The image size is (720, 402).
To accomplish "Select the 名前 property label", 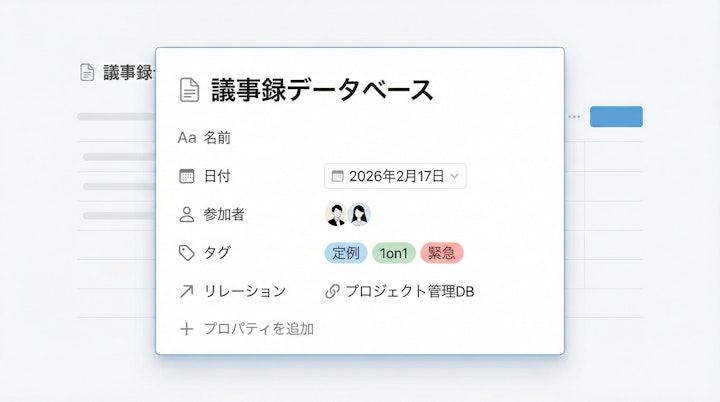I will tap(217, 137).
